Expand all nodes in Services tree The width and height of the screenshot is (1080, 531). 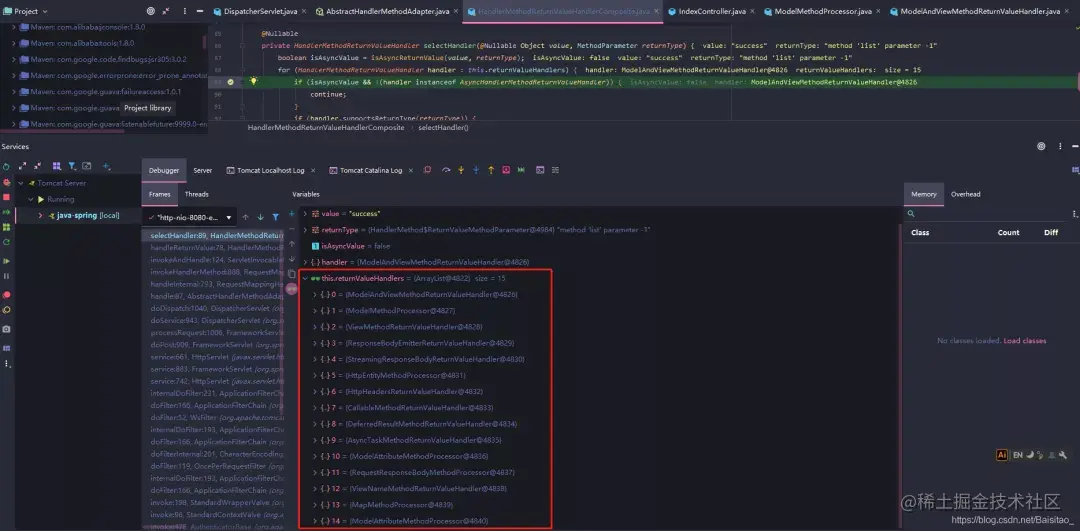click(23, 167)
